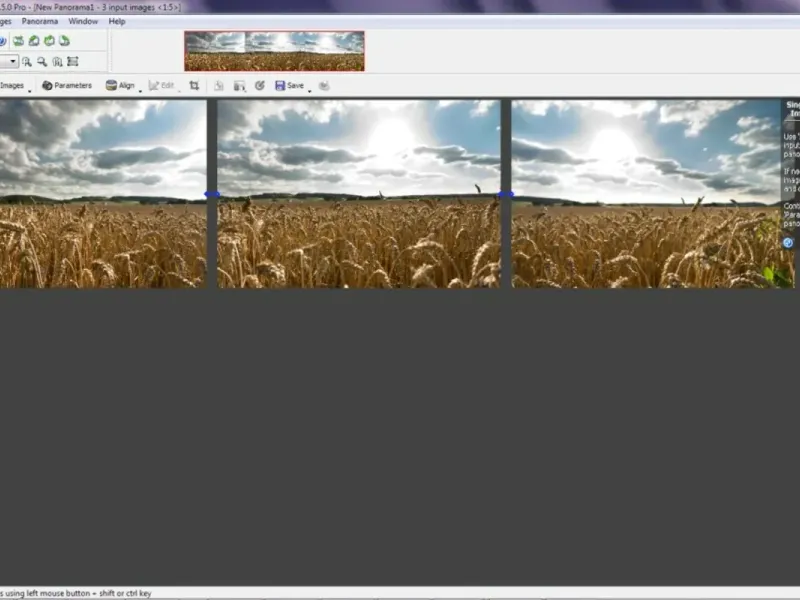Open the zoom level dropdown arrow
The height and width of the screenshot is (600, 800).
pyautogui.click(x=13, y=62)
